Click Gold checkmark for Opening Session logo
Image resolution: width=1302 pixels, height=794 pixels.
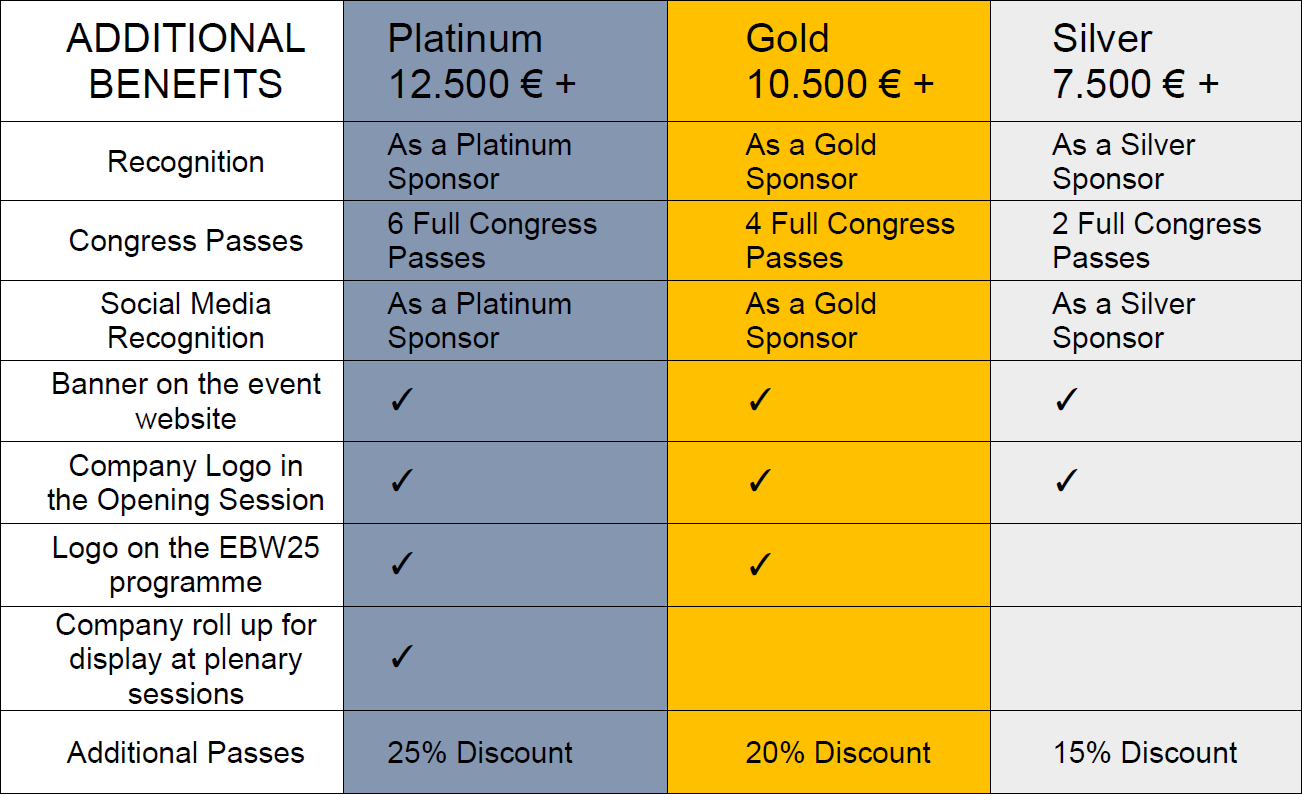(759, 482)
